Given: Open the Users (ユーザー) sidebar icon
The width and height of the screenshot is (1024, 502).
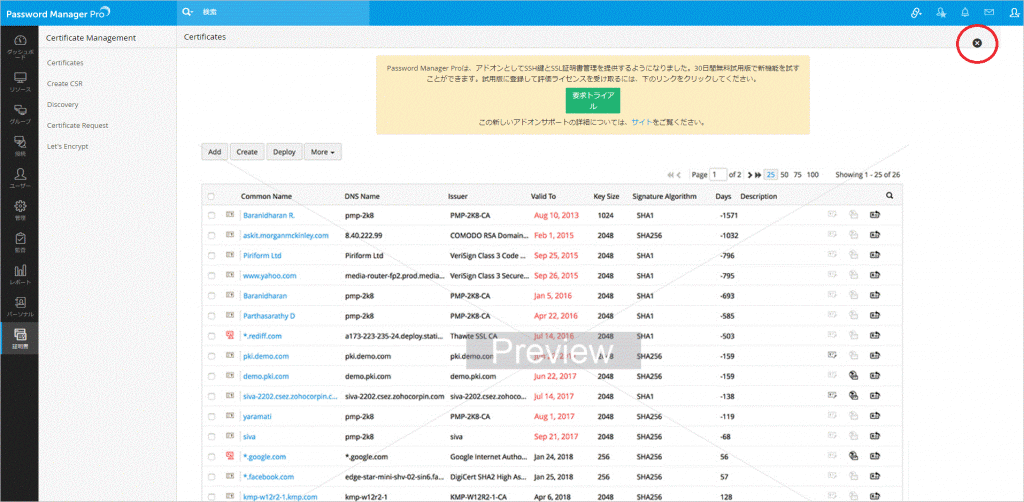Looking at the screenshot, I should tap(19, 177).
